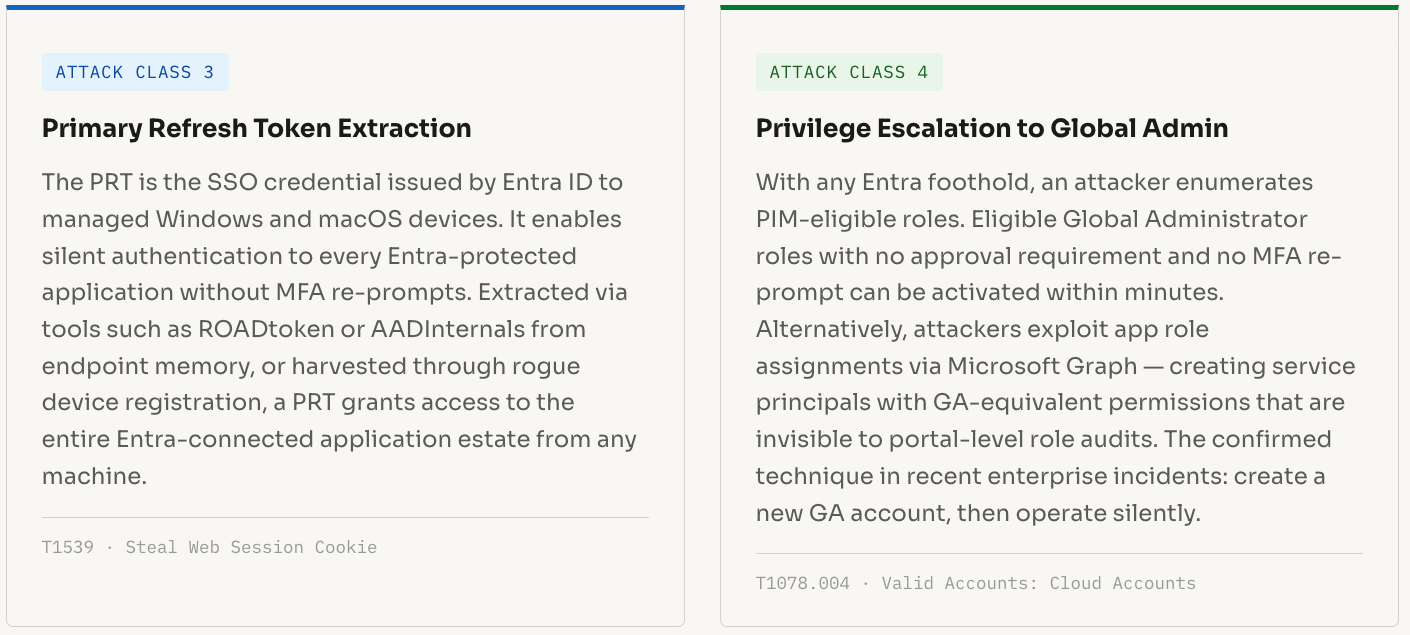Screen dimensions: 1410x635
Task: Click the divider line above T1078.004
Action: click(1059, 553)
